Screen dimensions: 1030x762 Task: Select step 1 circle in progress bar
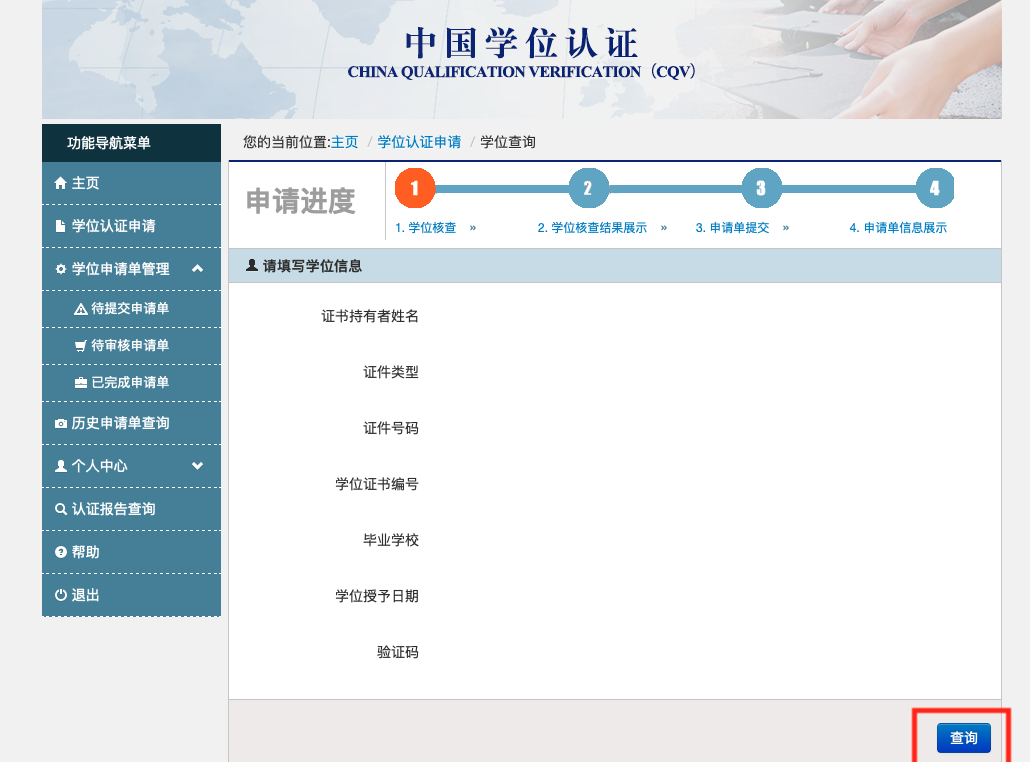[x=415, y=188]
